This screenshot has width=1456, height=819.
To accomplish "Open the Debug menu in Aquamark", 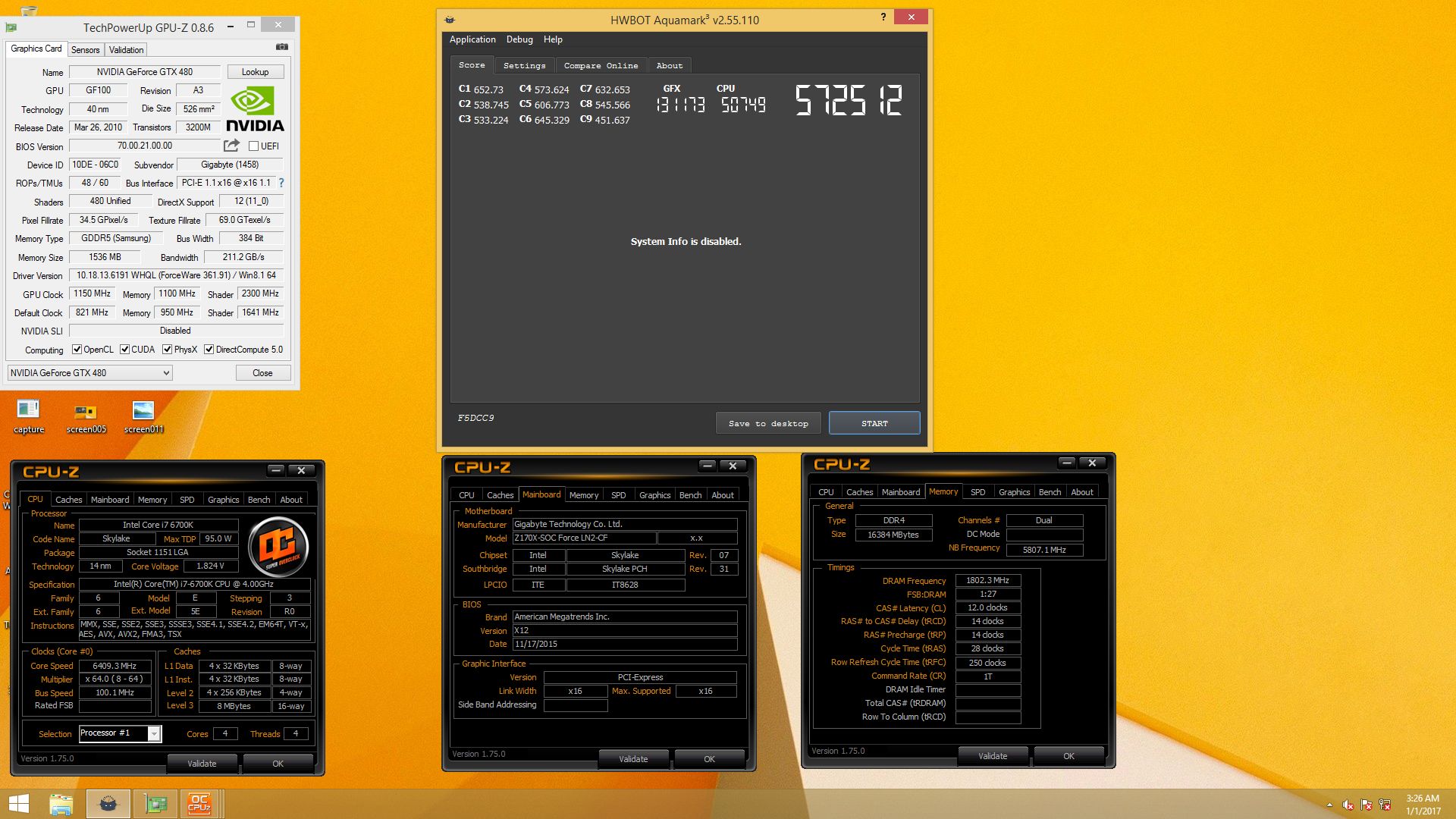I will (519, 39).
